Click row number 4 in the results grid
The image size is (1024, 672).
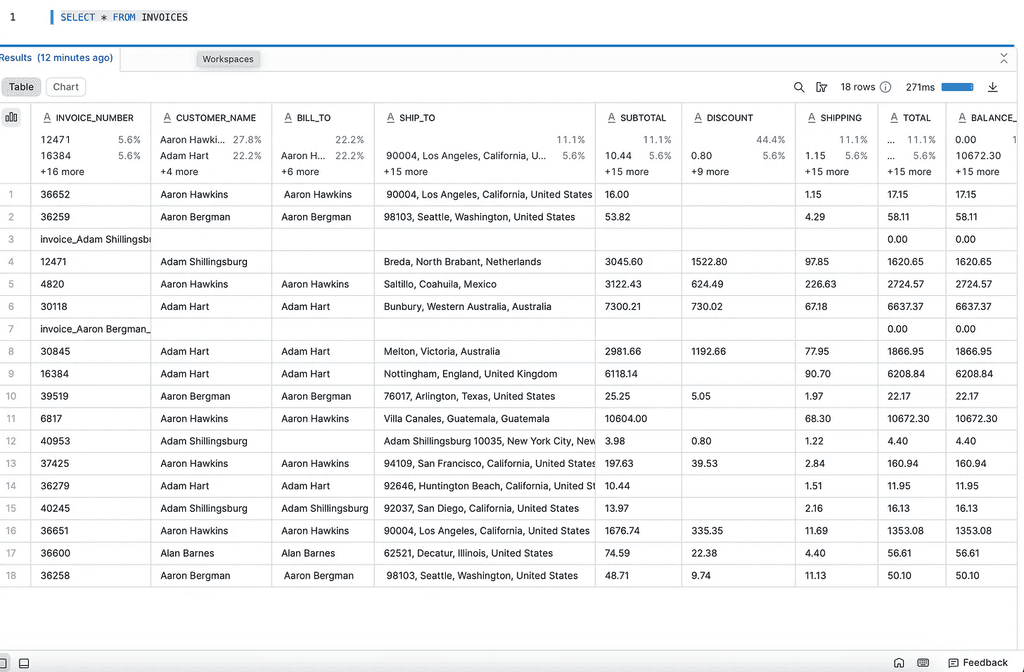[10, 261]
